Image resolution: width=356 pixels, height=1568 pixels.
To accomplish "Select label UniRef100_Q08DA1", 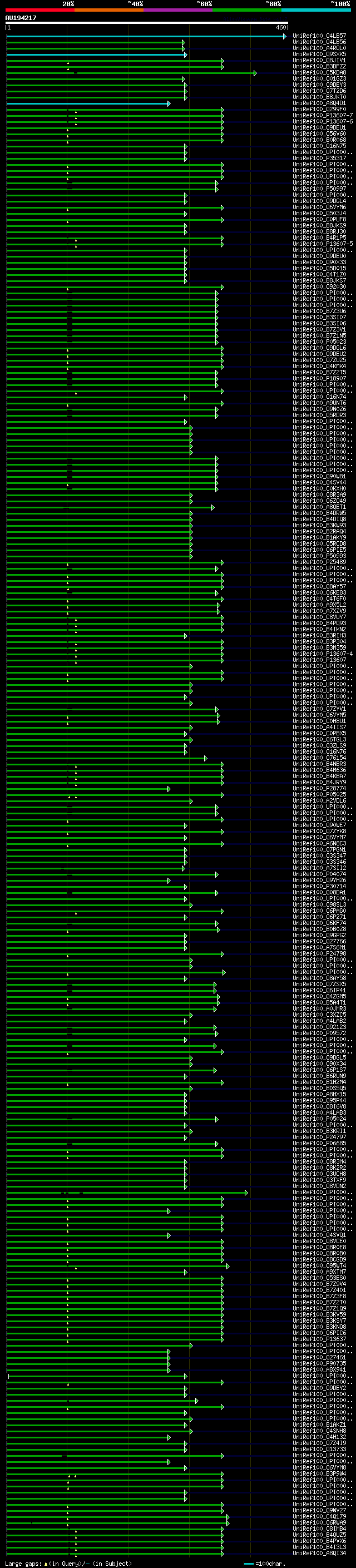I will click(319, 892).
